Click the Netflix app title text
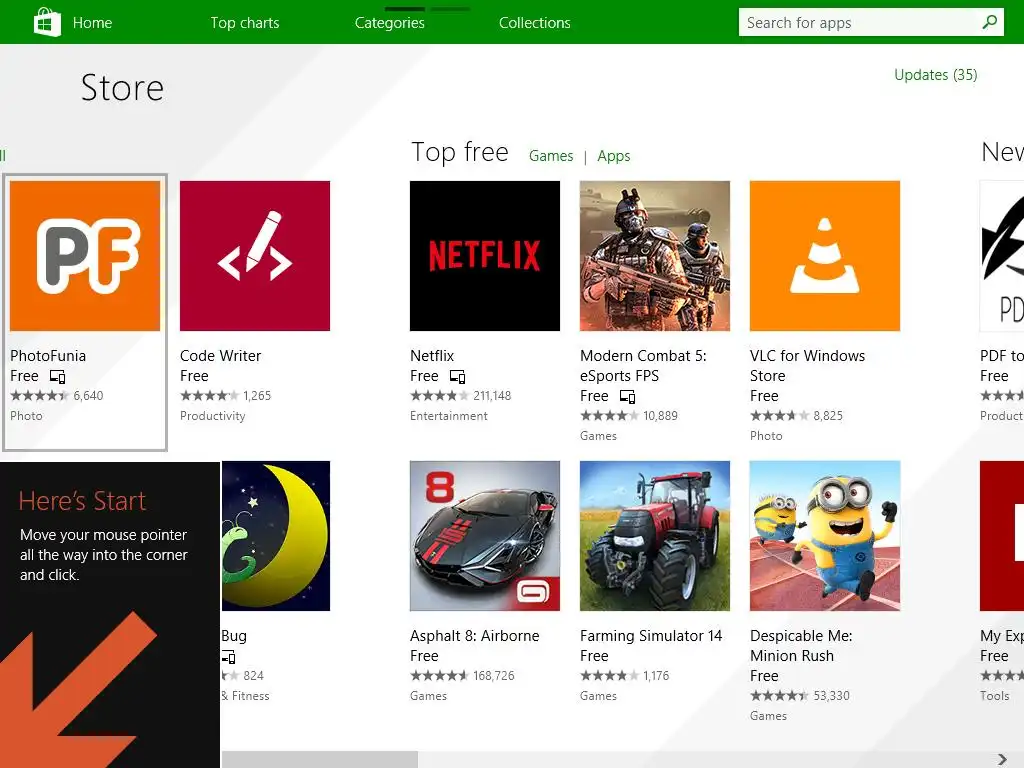This screenshot has height=768, width=1024. (x=432, y=356)
